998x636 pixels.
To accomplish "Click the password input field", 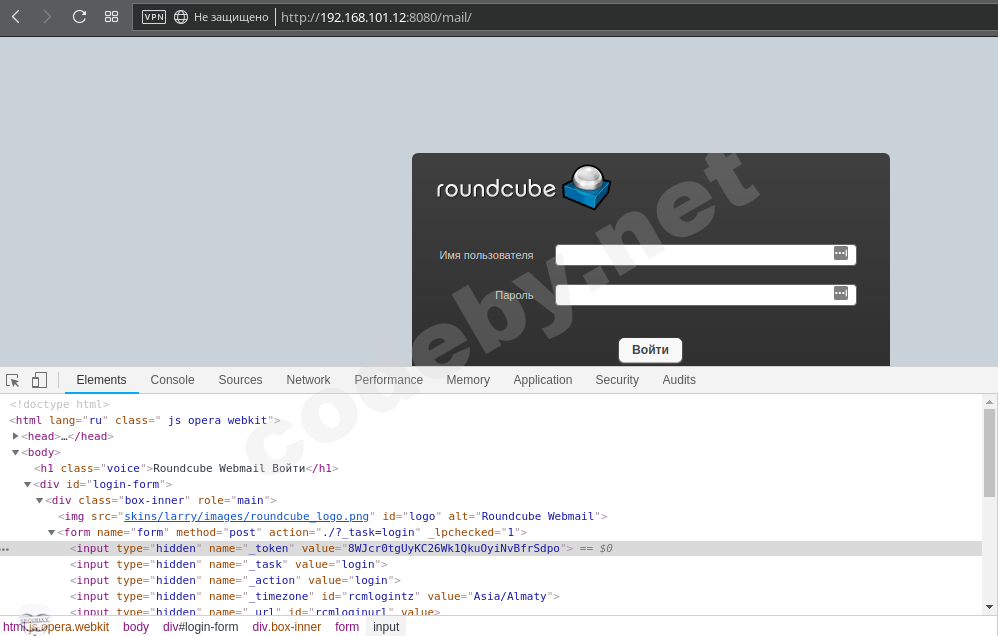I will 705,295.
